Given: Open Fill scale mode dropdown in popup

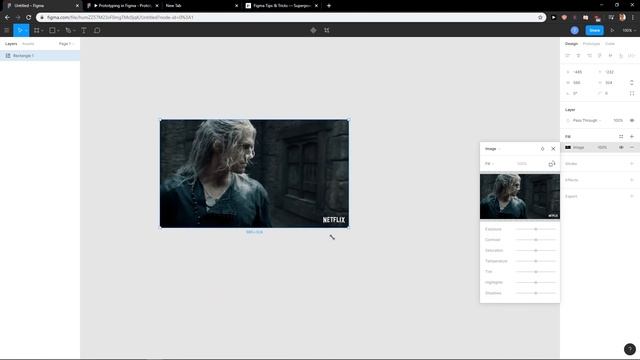Looking at the screenshot, I should (489, 164).
